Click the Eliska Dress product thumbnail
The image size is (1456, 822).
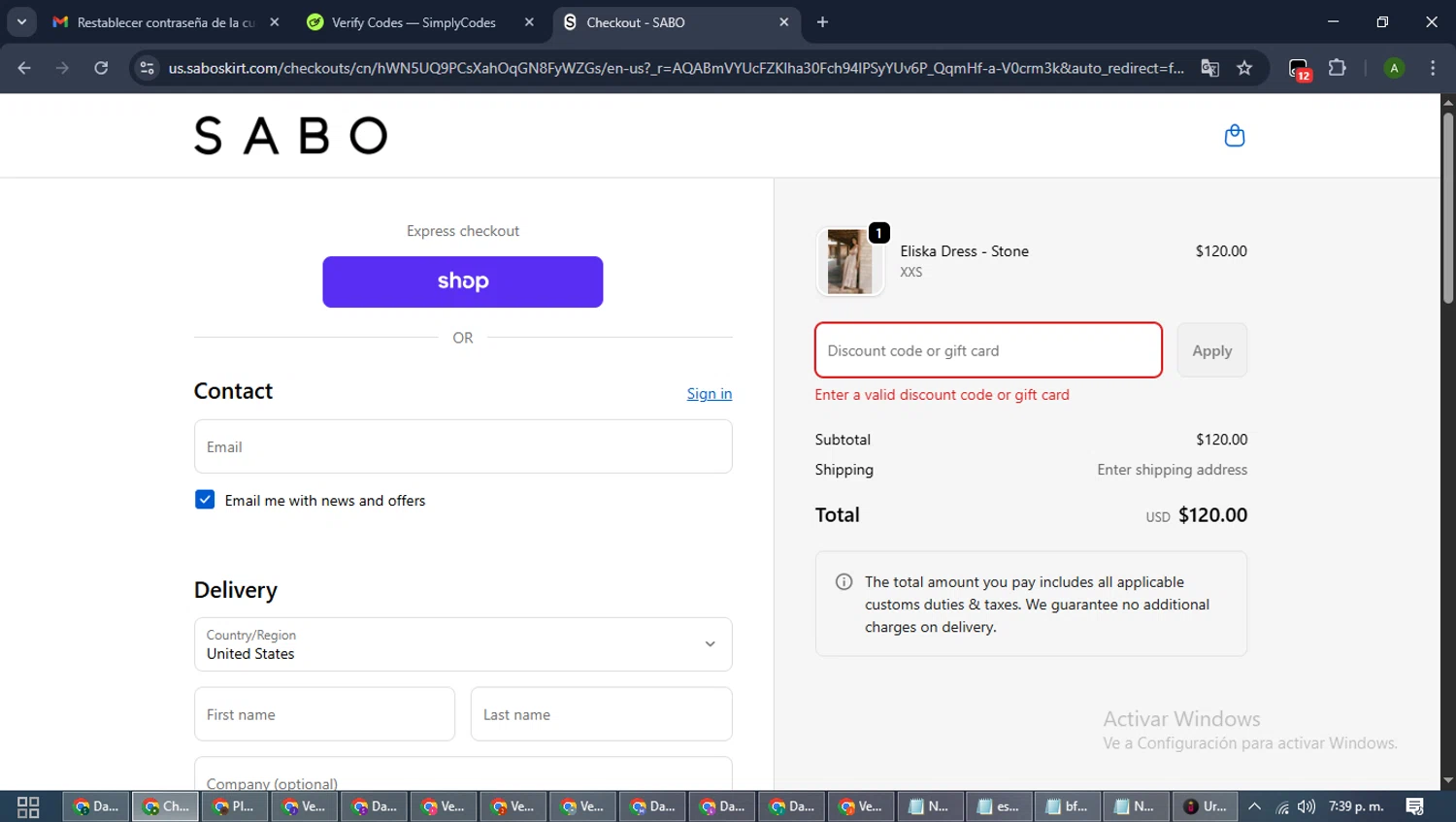(x=849, y=261)
